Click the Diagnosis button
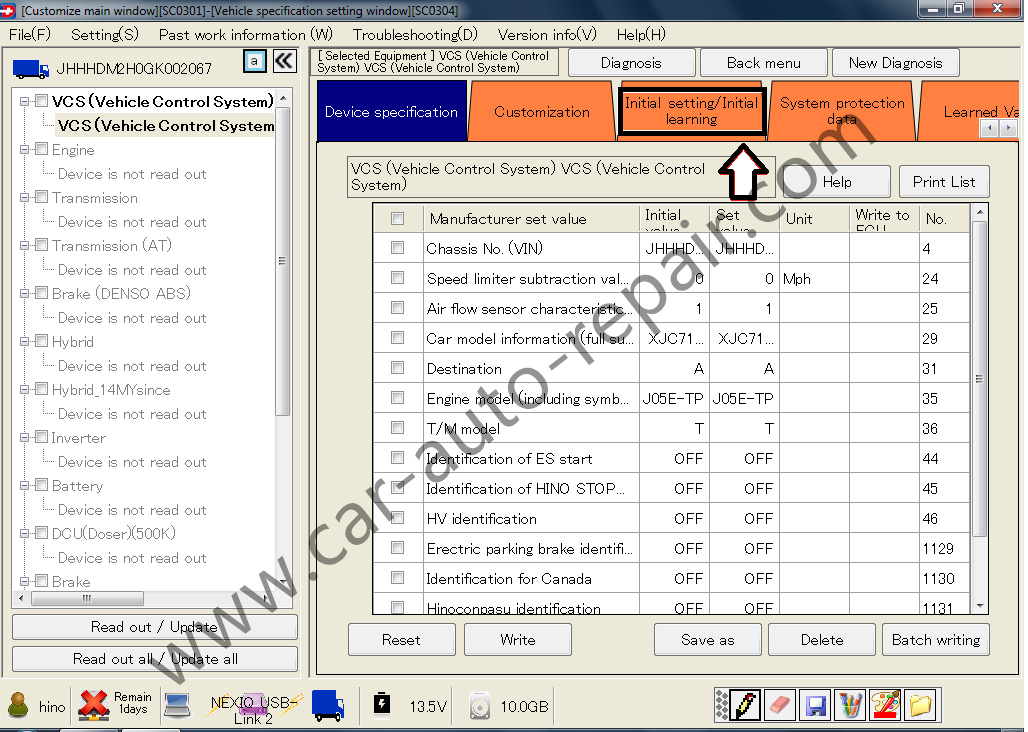Screen dimensions: 1028x732 click(x=631, y=63)
